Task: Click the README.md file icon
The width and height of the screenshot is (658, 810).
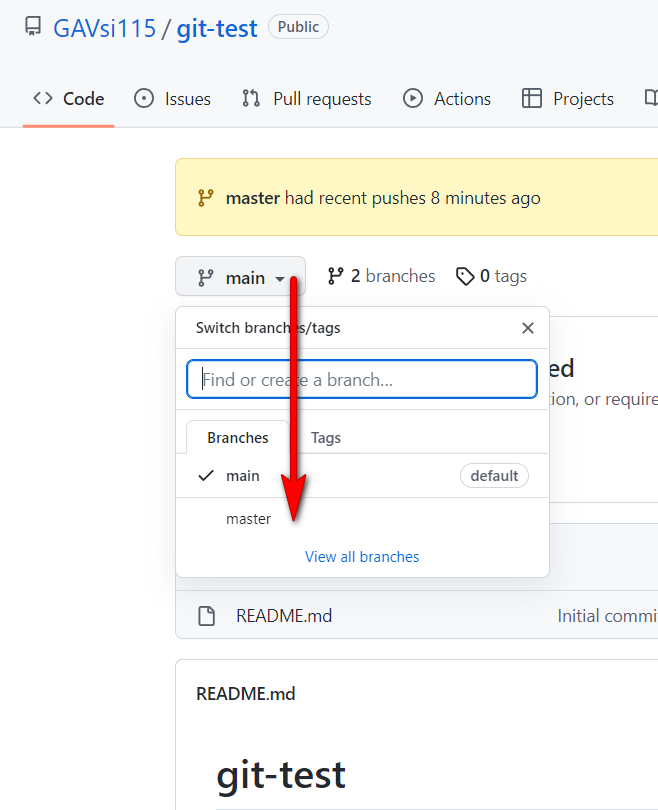Action: click(x=207, y=616)
